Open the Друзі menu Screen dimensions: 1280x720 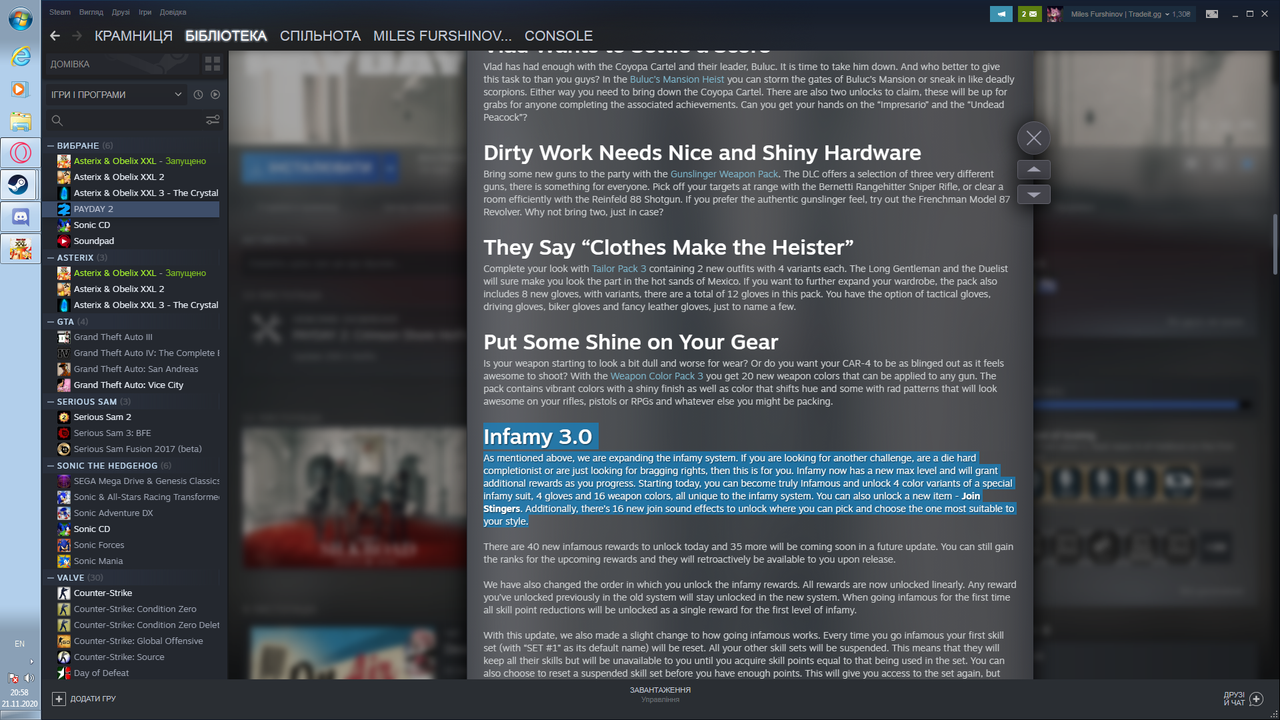(121, 12)
